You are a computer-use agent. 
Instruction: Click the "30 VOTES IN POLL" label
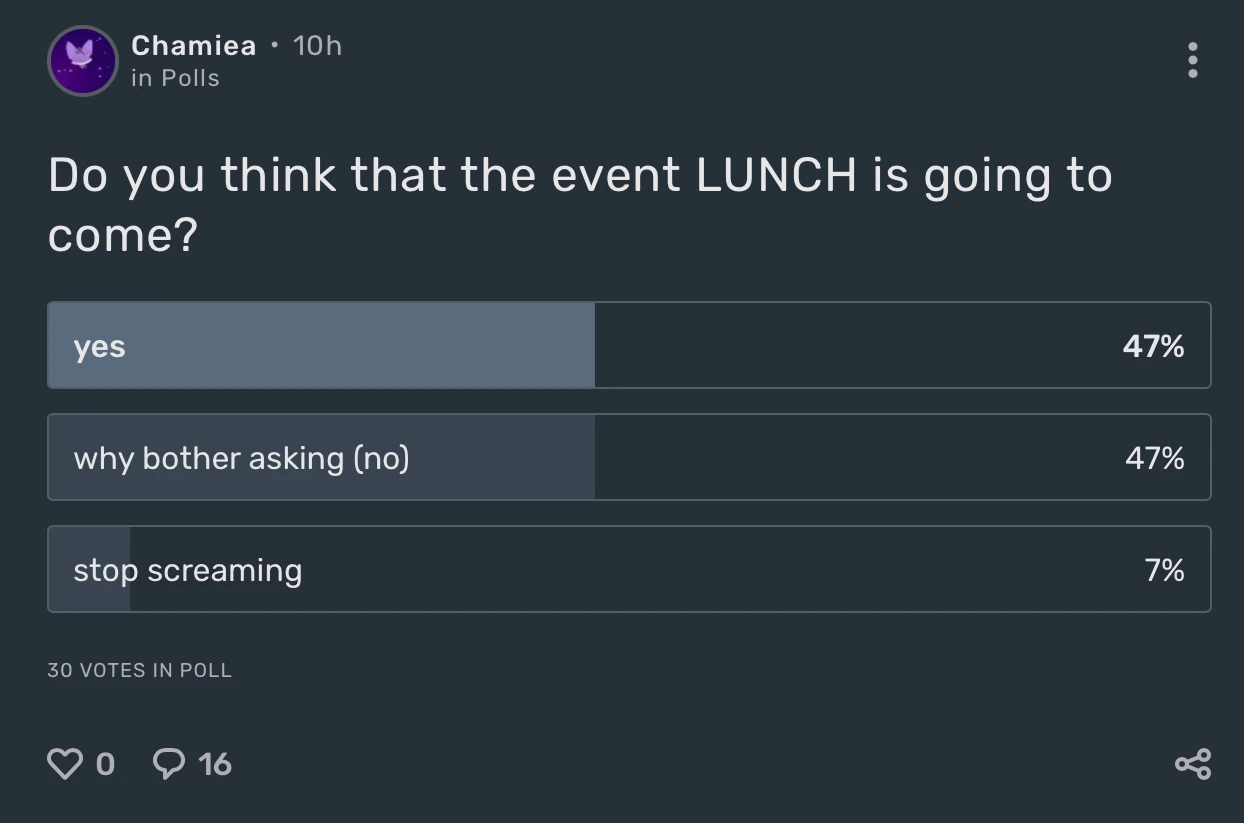tap(139, 670)
